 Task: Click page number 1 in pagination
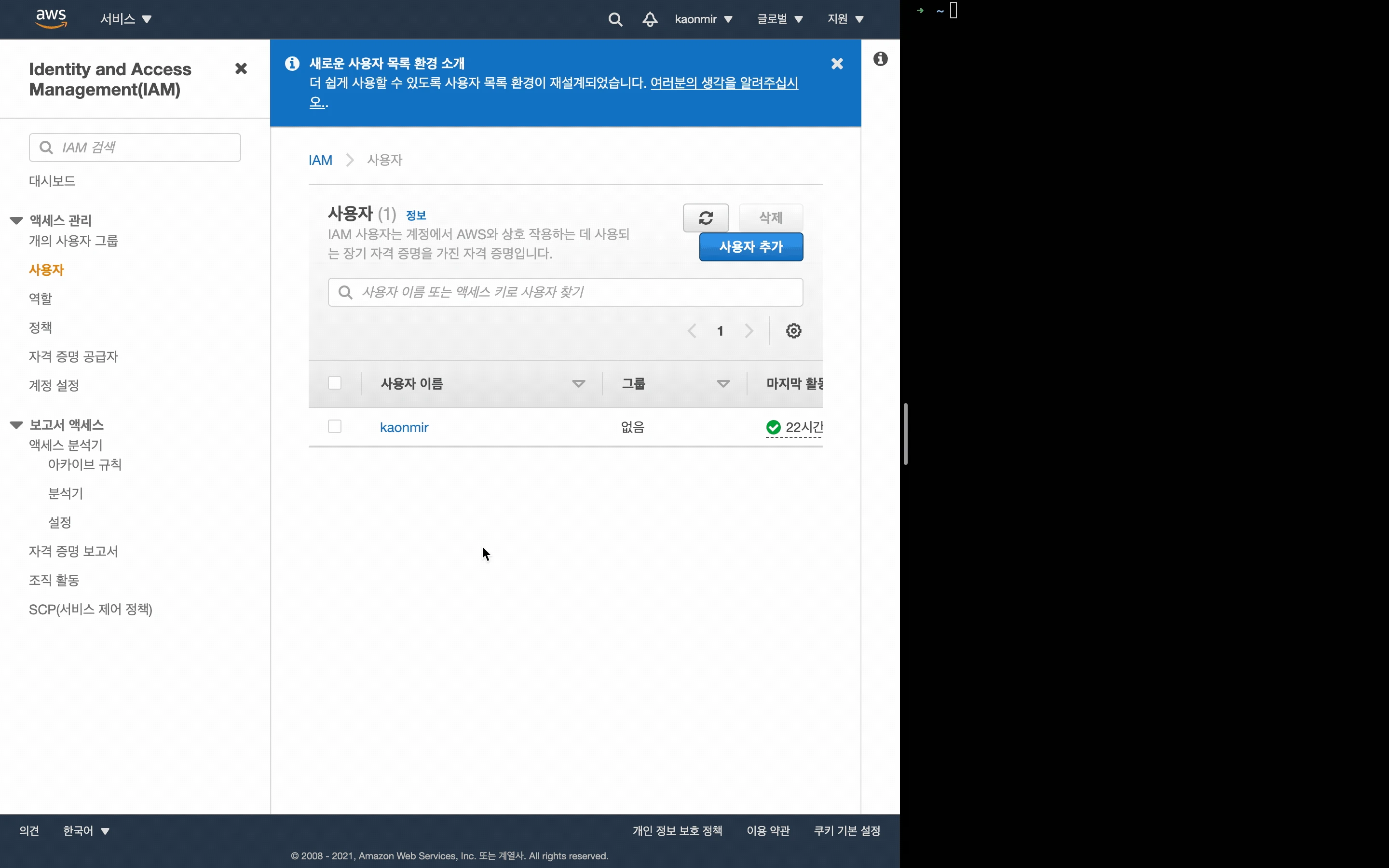pyautogui.click(x=721, y=331)
